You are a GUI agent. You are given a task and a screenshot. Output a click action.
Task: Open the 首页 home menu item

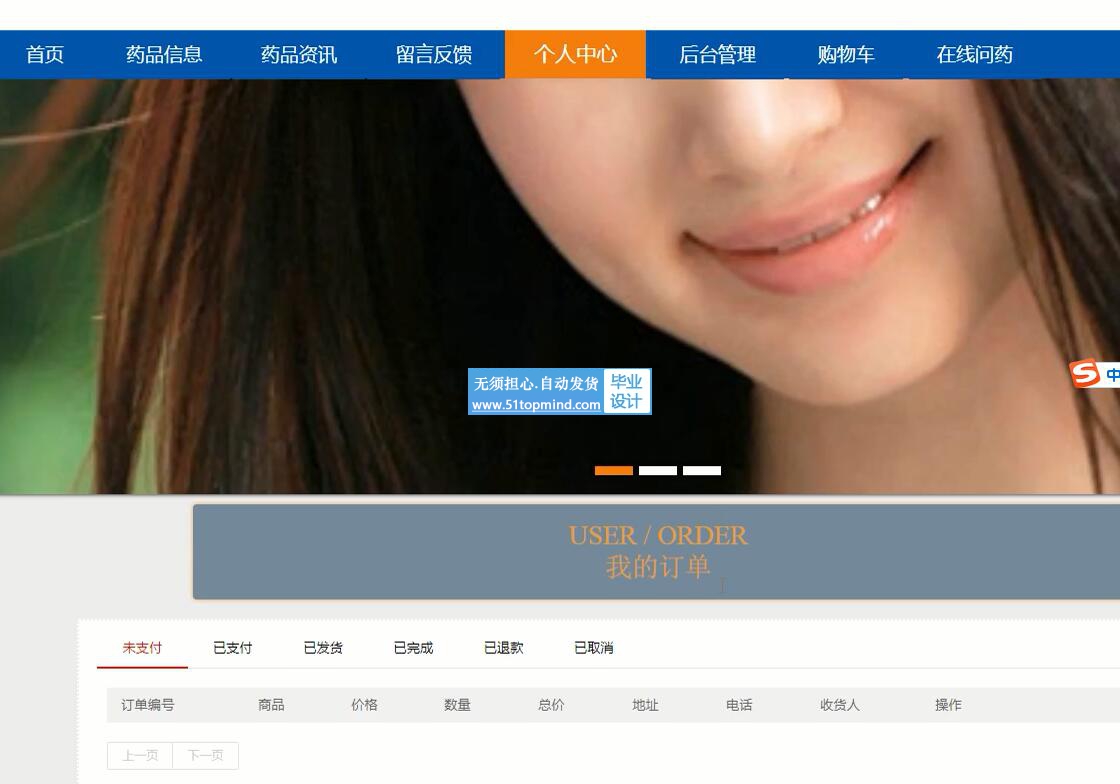pyautogui.click(x=45, y=54)
